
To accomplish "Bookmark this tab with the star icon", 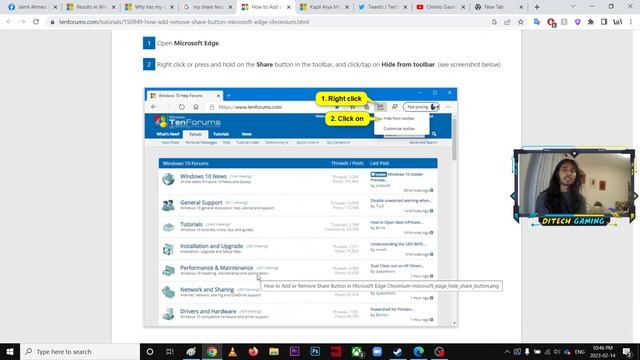I will coord(521,22).
